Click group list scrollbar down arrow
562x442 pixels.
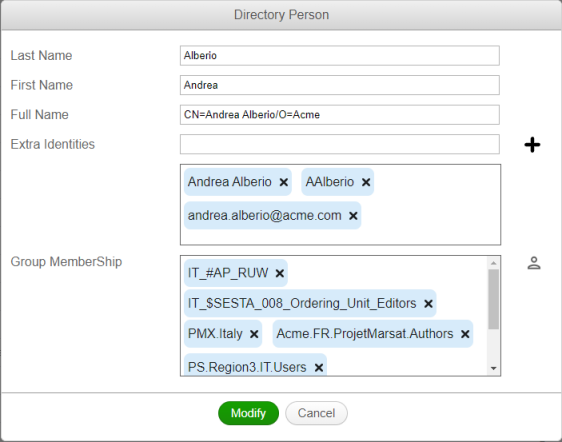[494, 369]
